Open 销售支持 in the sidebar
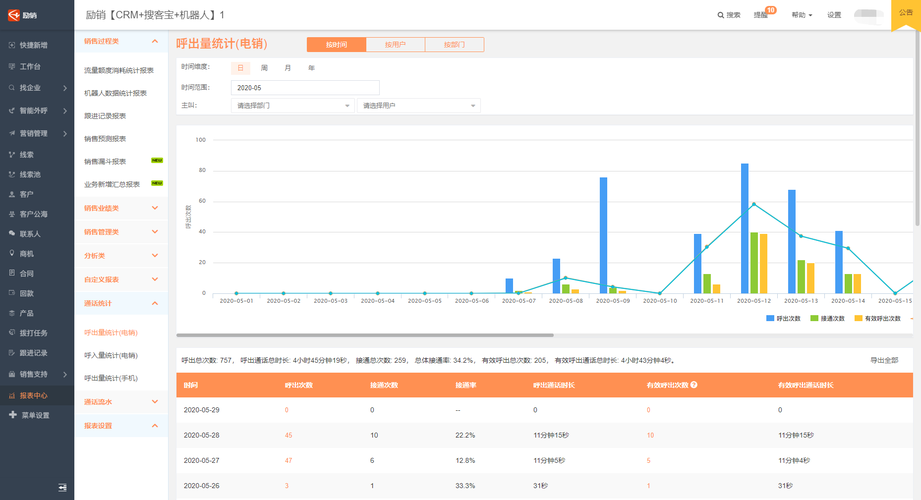Screen dimensions: 921x500 coord(33,374)
